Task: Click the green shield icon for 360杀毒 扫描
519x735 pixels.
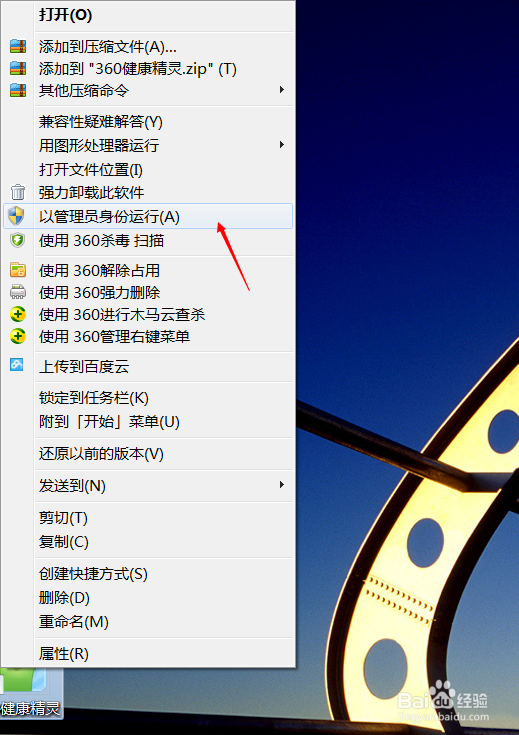Action: (x=17, y=240)
